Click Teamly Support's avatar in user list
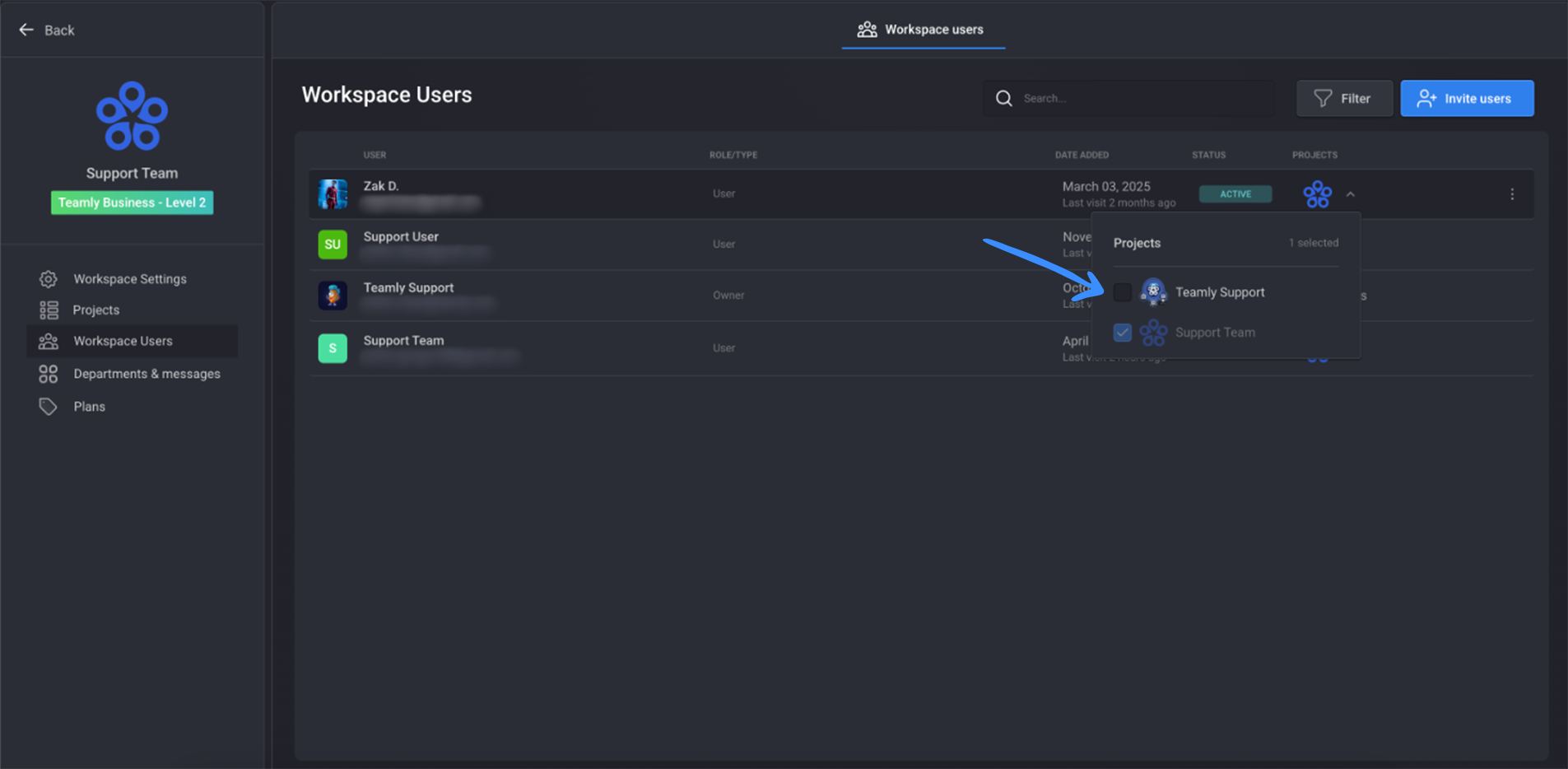 click(x=333, y=295)
